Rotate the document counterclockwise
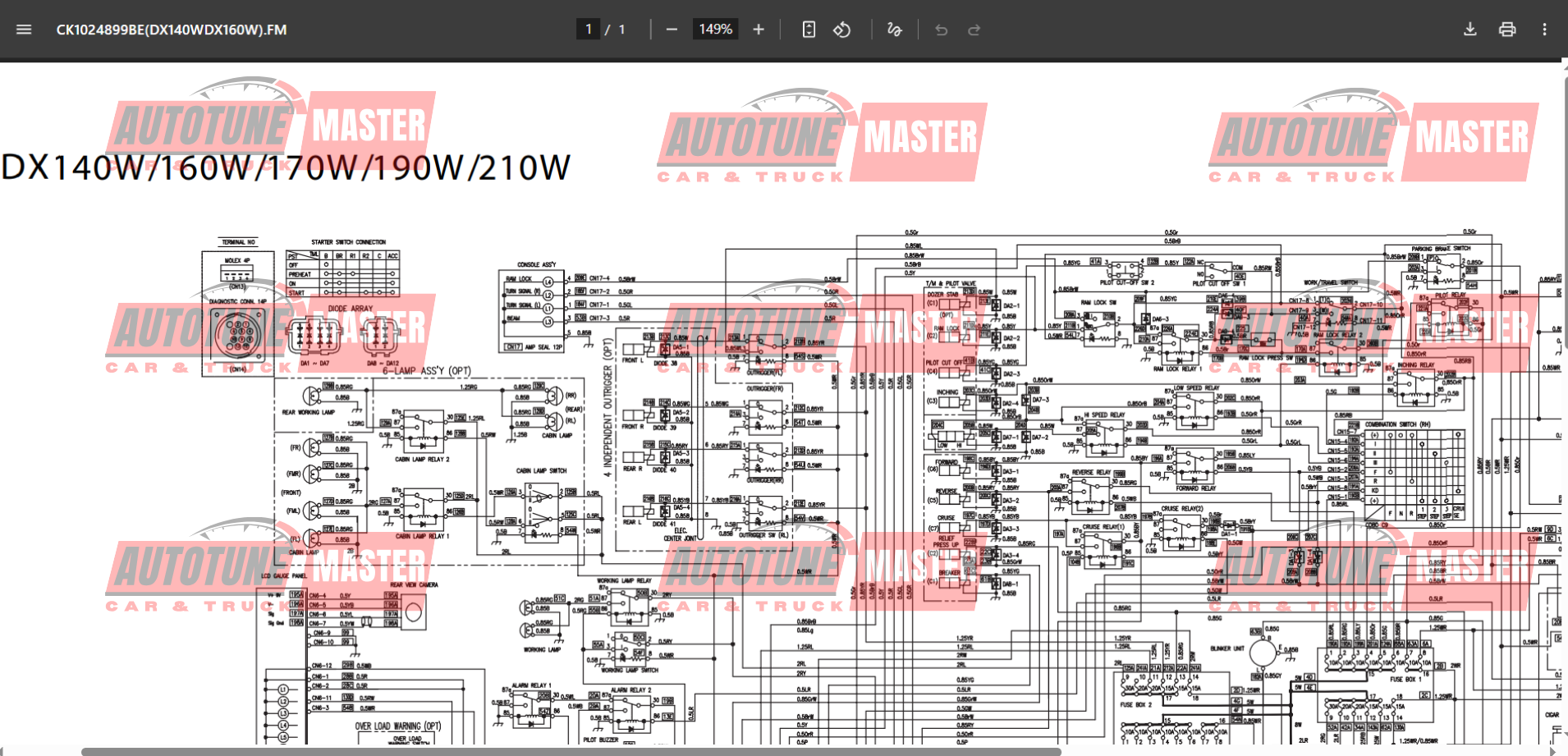 [841, 30]
